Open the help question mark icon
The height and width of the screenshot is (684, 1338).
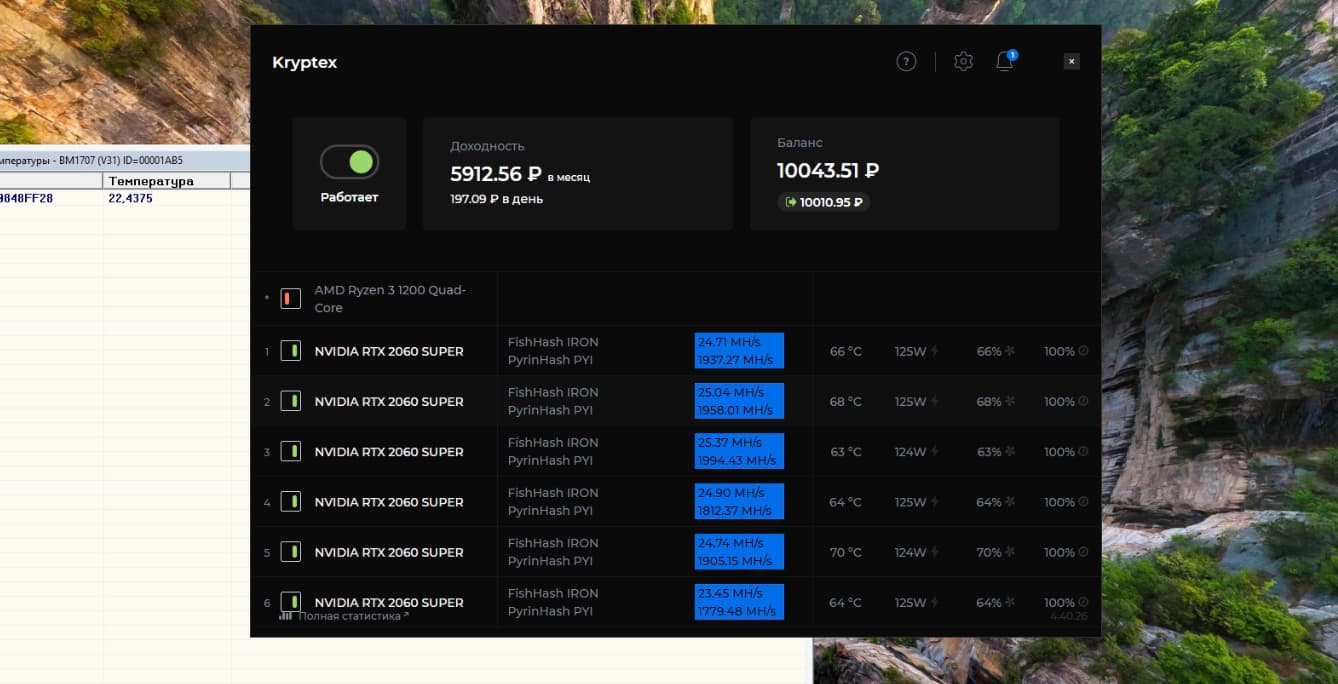coord(906,62)
